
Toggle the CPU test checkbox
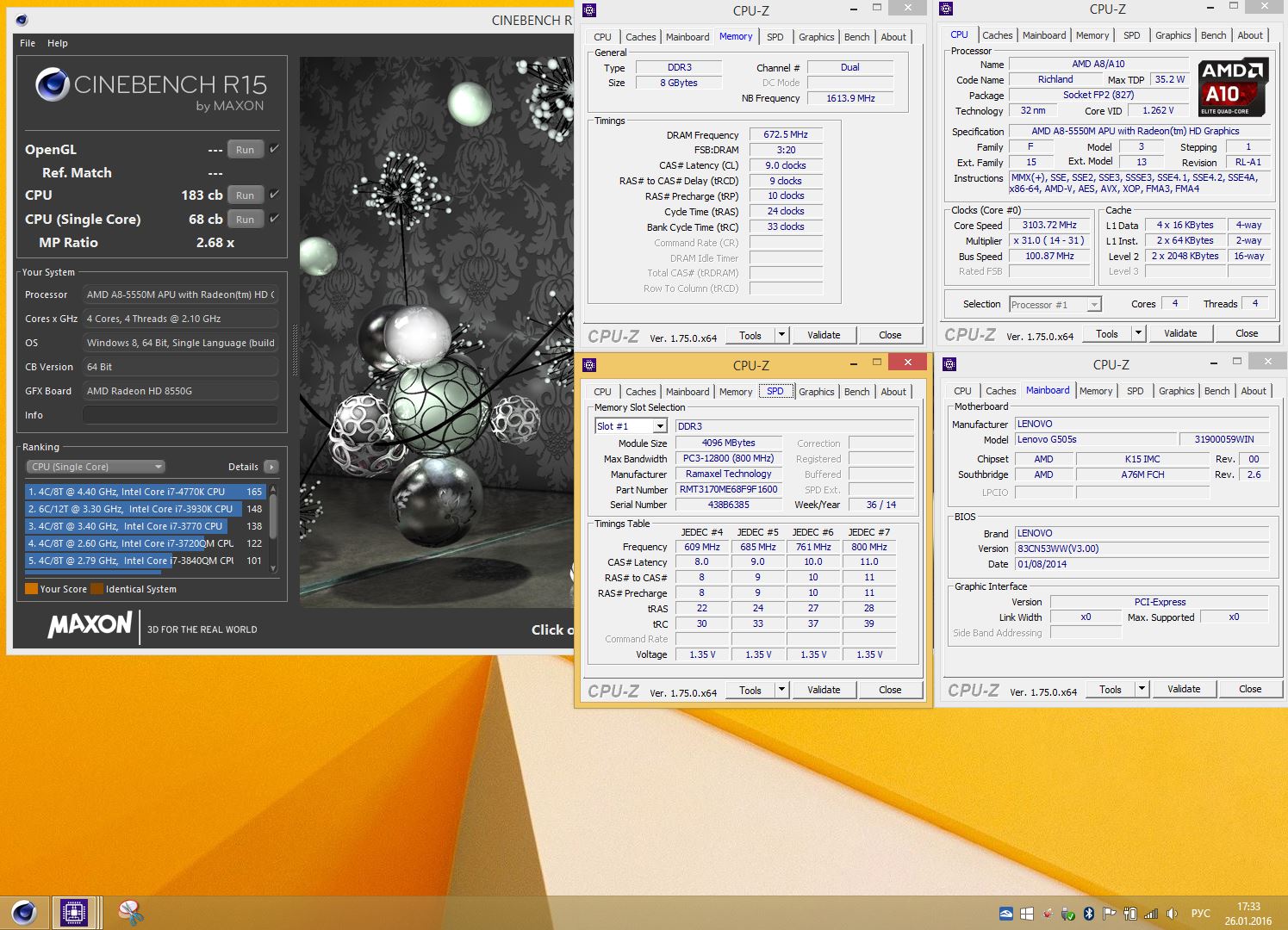coord(274,195)
